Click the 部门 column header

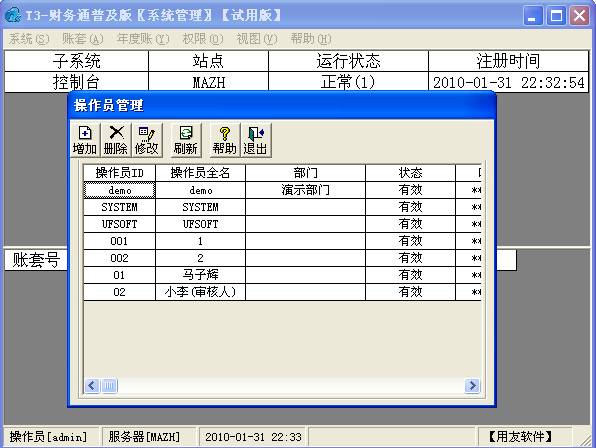(x=306, y=173)
